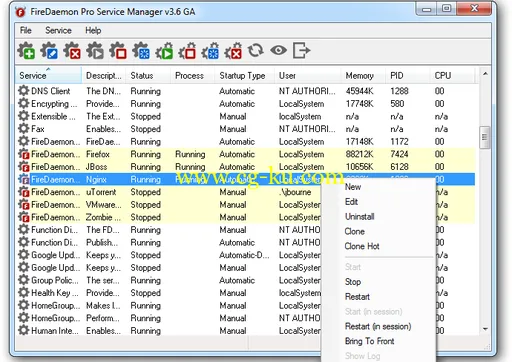Click the FireDaemon icon on the JBoss row
This screenshot has width=512, height=362.
(24, 166)
